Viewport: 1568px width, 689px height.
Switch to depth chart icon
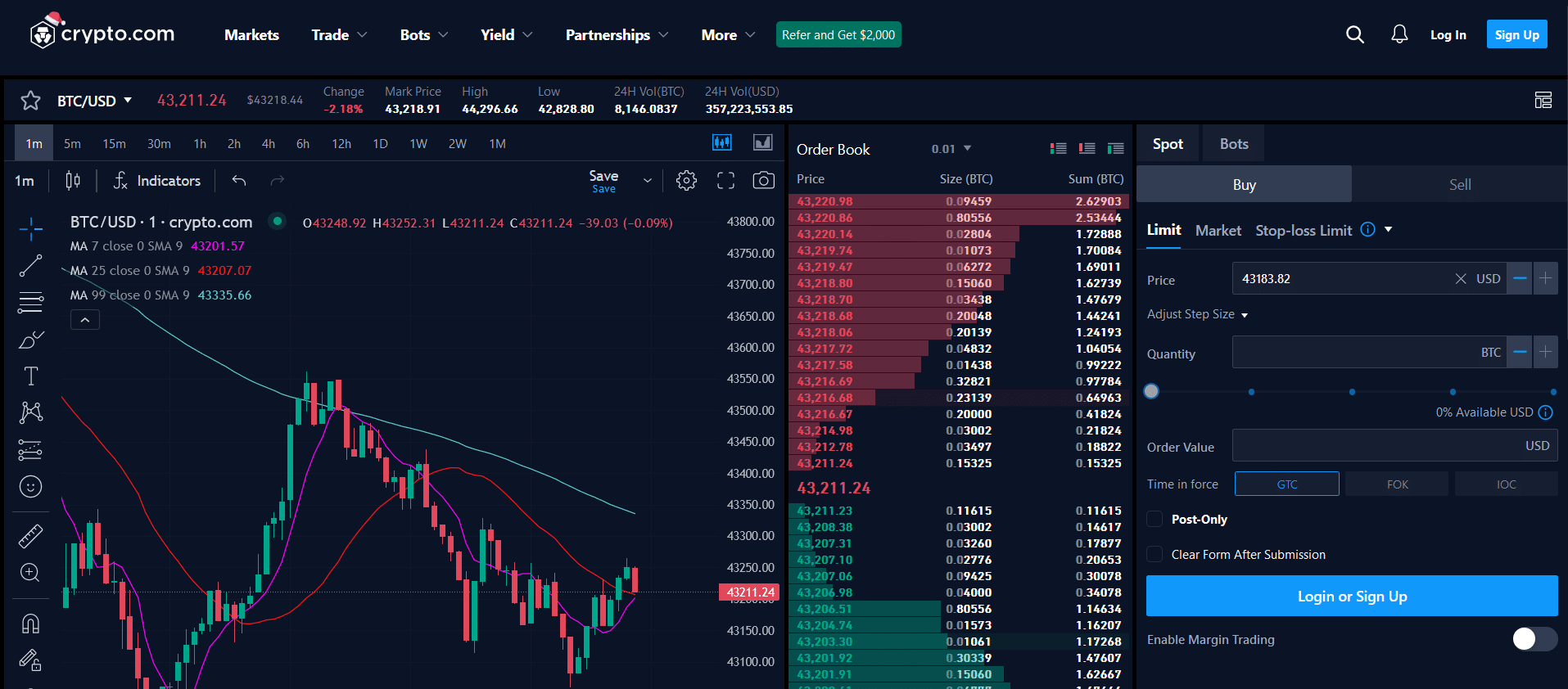(763, 142)
